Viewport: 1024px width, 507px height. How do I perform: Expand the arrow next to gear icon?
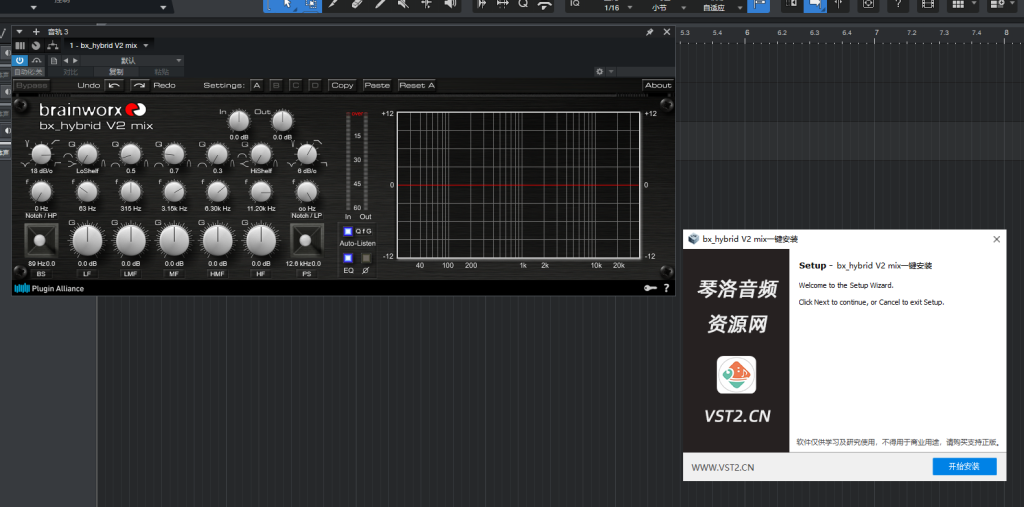tap(611, 71)
